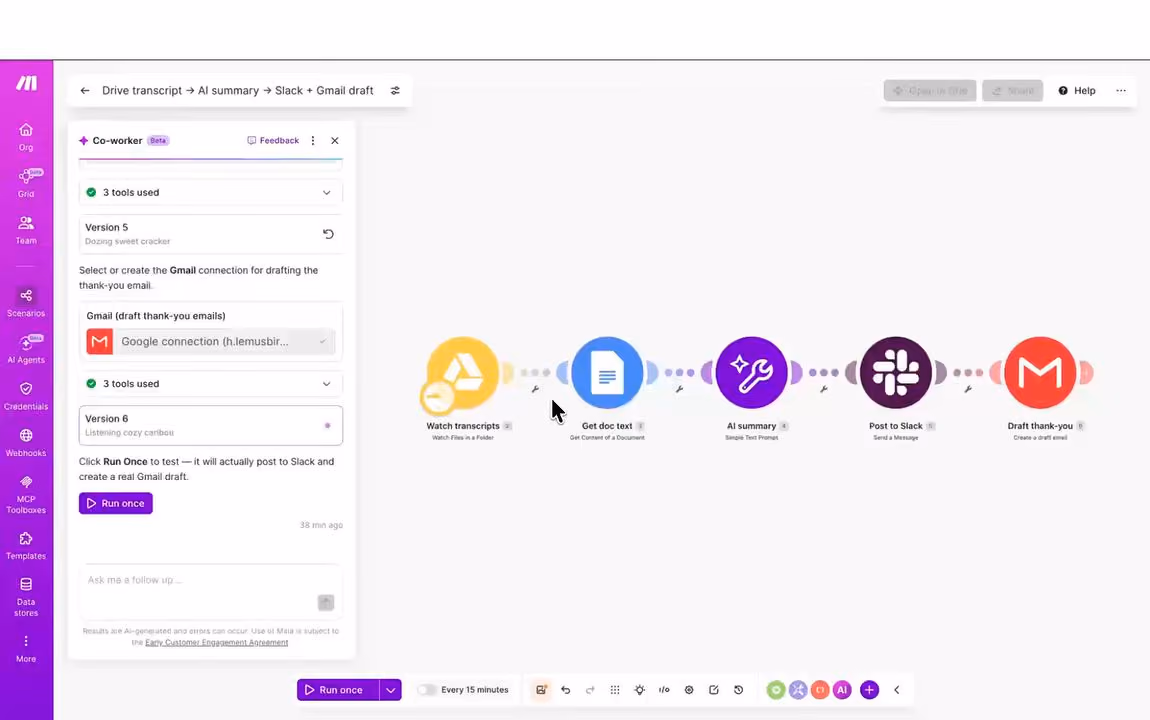The image size is (1150, 720).
Task: Open Grid in the left sidebar
Action: click(x=26, y=183)
